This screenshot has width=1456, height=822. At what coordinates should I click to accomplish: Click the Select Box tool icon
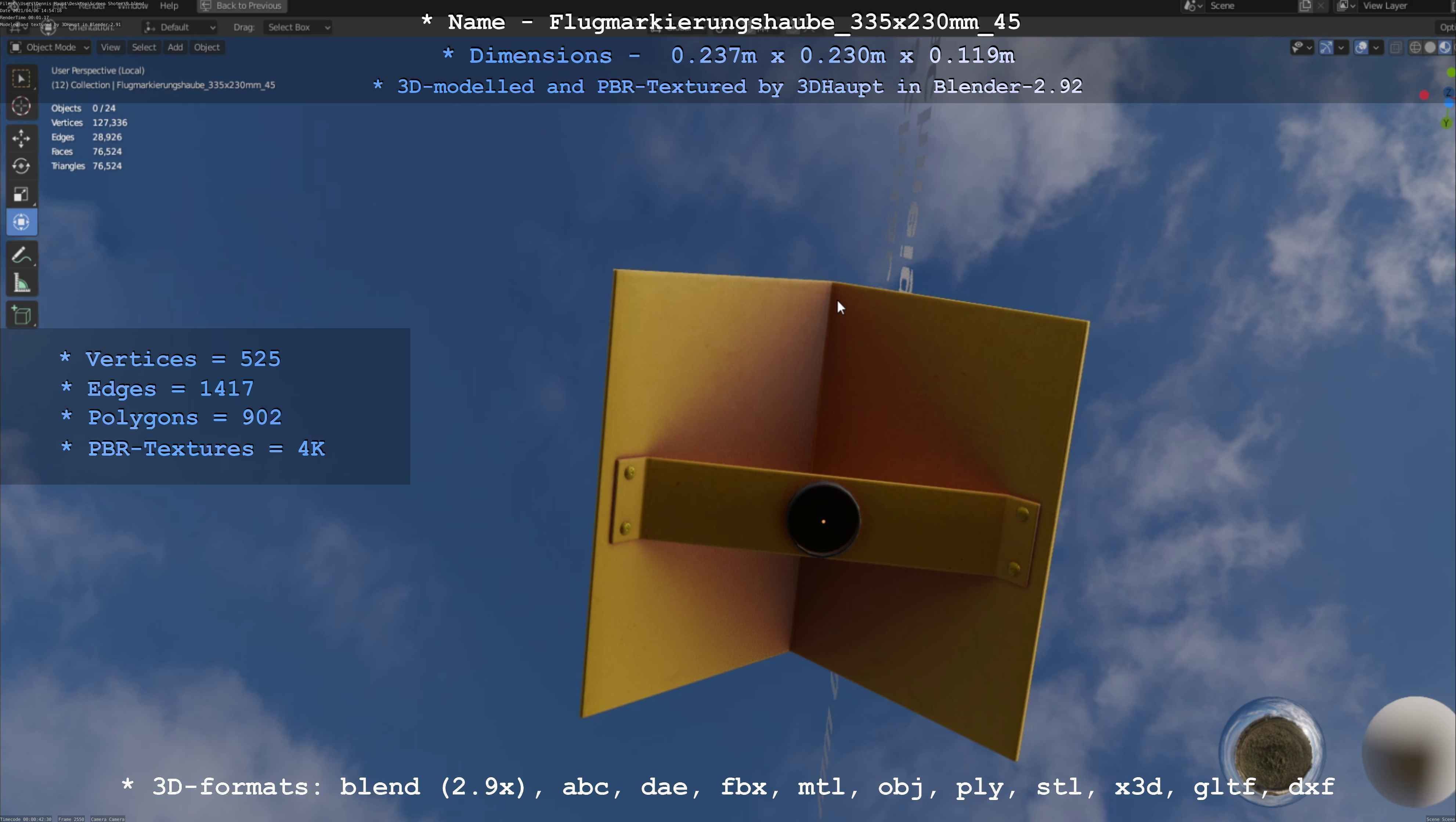tap(21, 79)
